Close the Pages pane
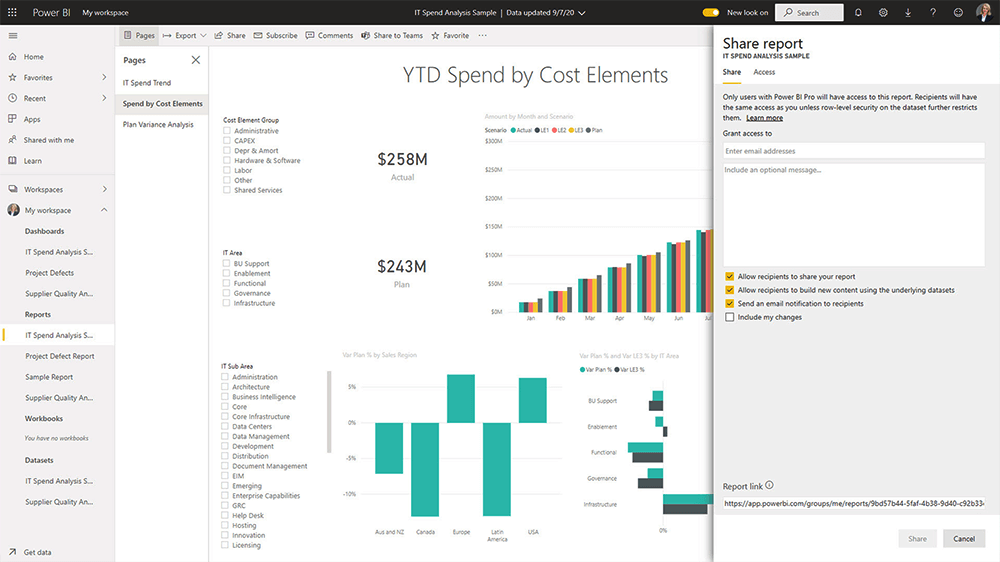 tap(195, 60)
